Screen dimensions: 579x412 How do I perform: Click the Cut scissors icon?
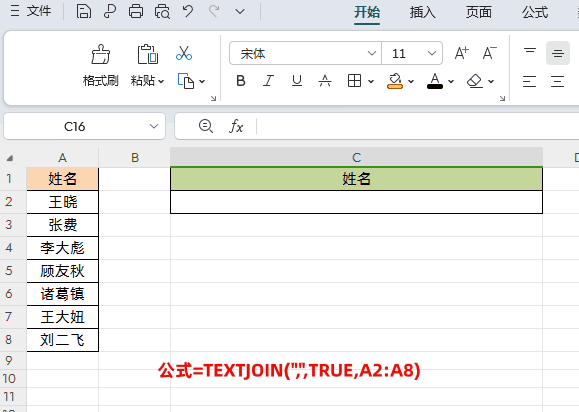[x=184, y=53]
